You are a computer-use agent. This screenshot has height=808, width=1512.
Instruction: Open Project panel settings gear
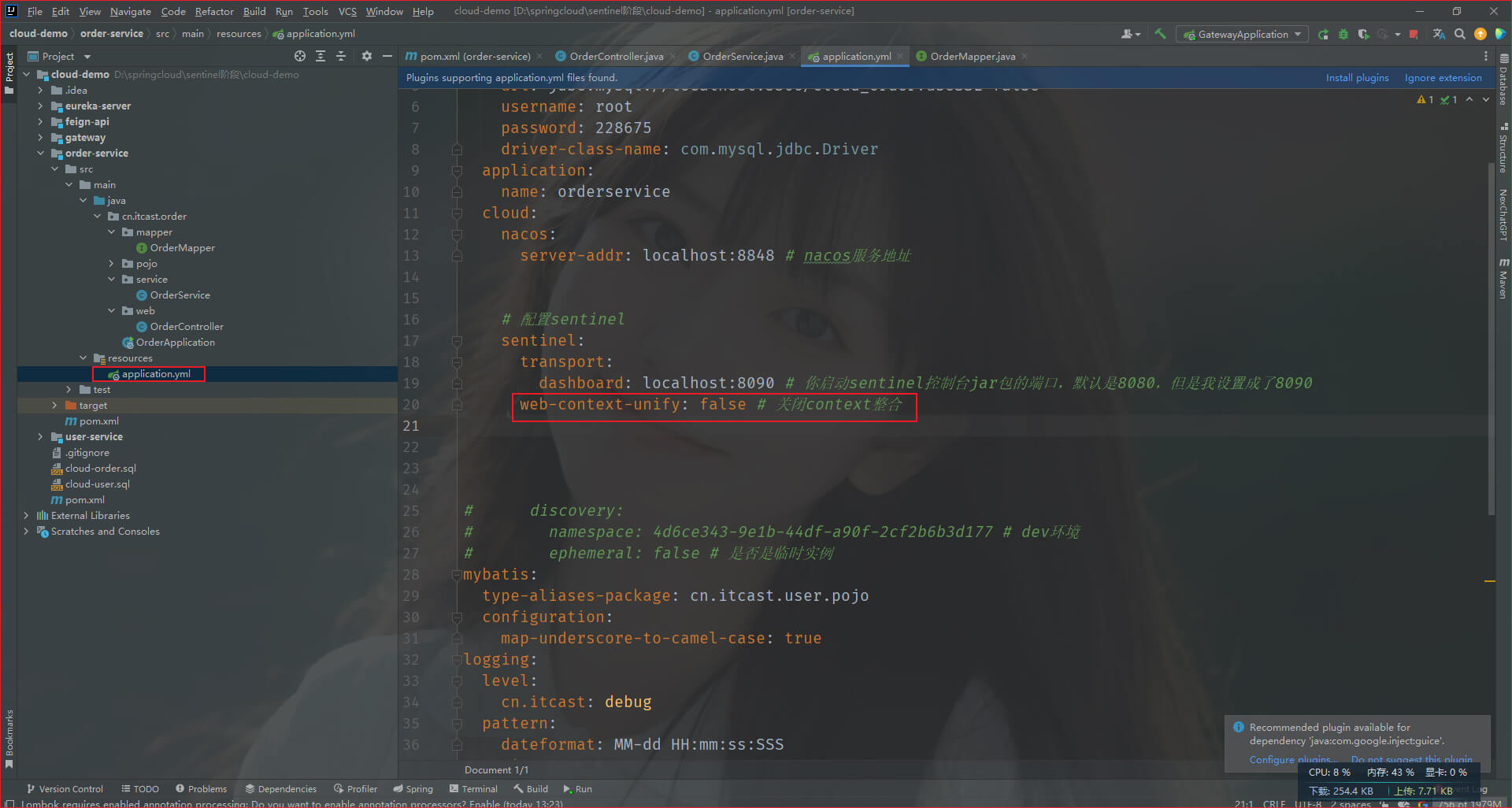click(366, 56)
